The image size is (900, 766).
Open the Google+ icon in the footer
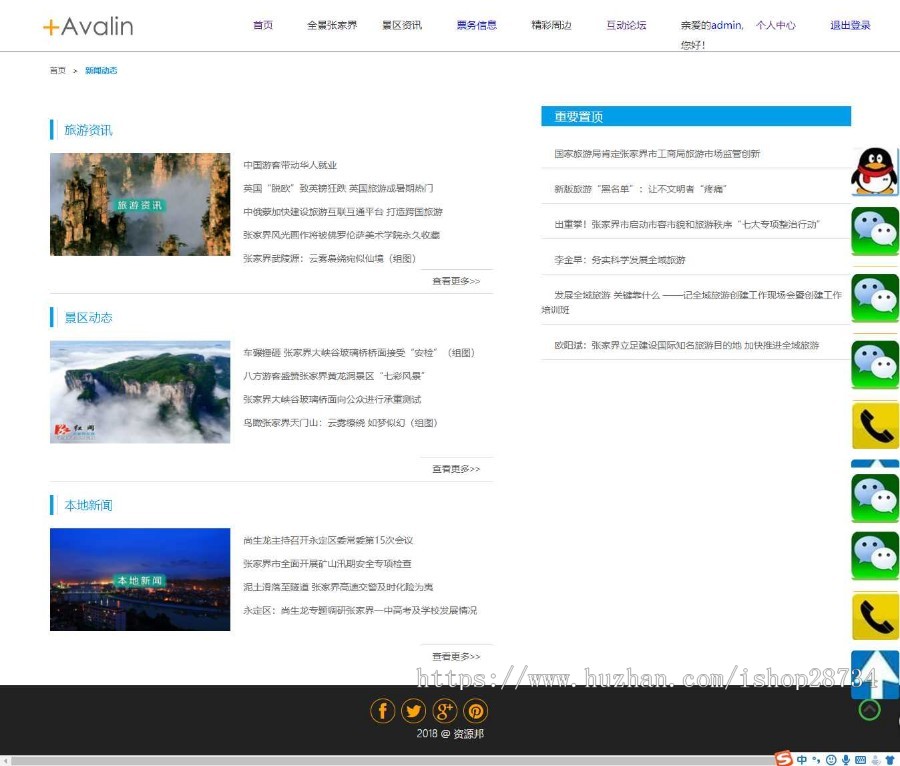(445, 711)
